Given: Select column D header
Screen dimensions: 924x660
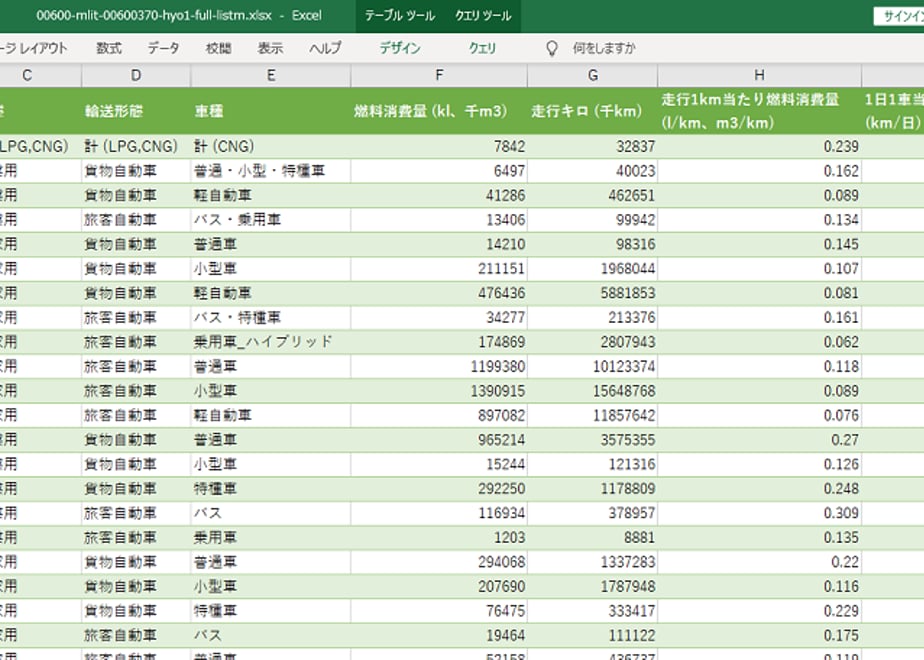Looking at the screenshot, I should point(136,75).
